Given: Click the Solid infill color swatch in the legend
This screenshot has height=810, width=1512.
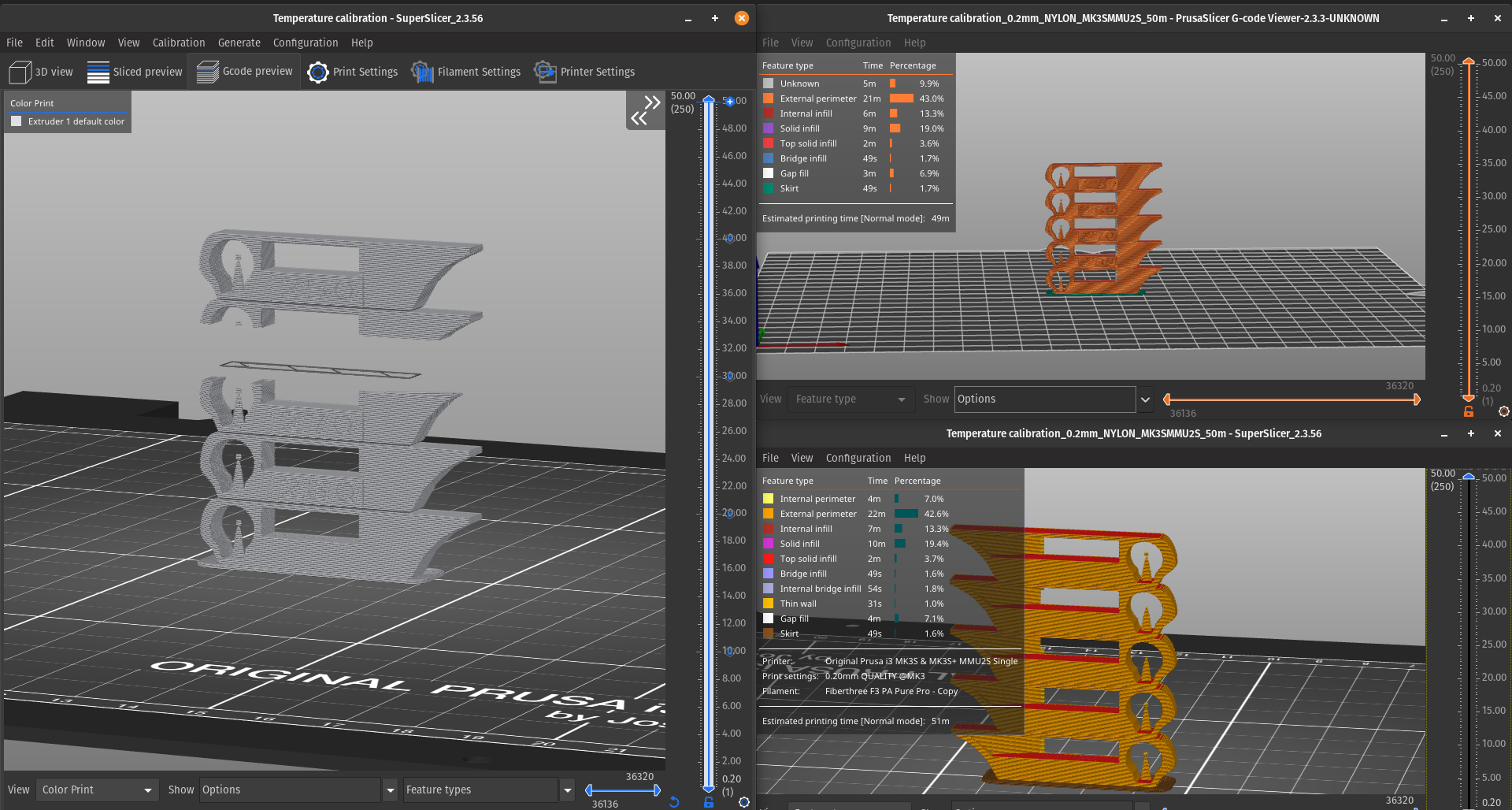Looking at the screenshot, I should pyautogui.click(x=769, y=128).
